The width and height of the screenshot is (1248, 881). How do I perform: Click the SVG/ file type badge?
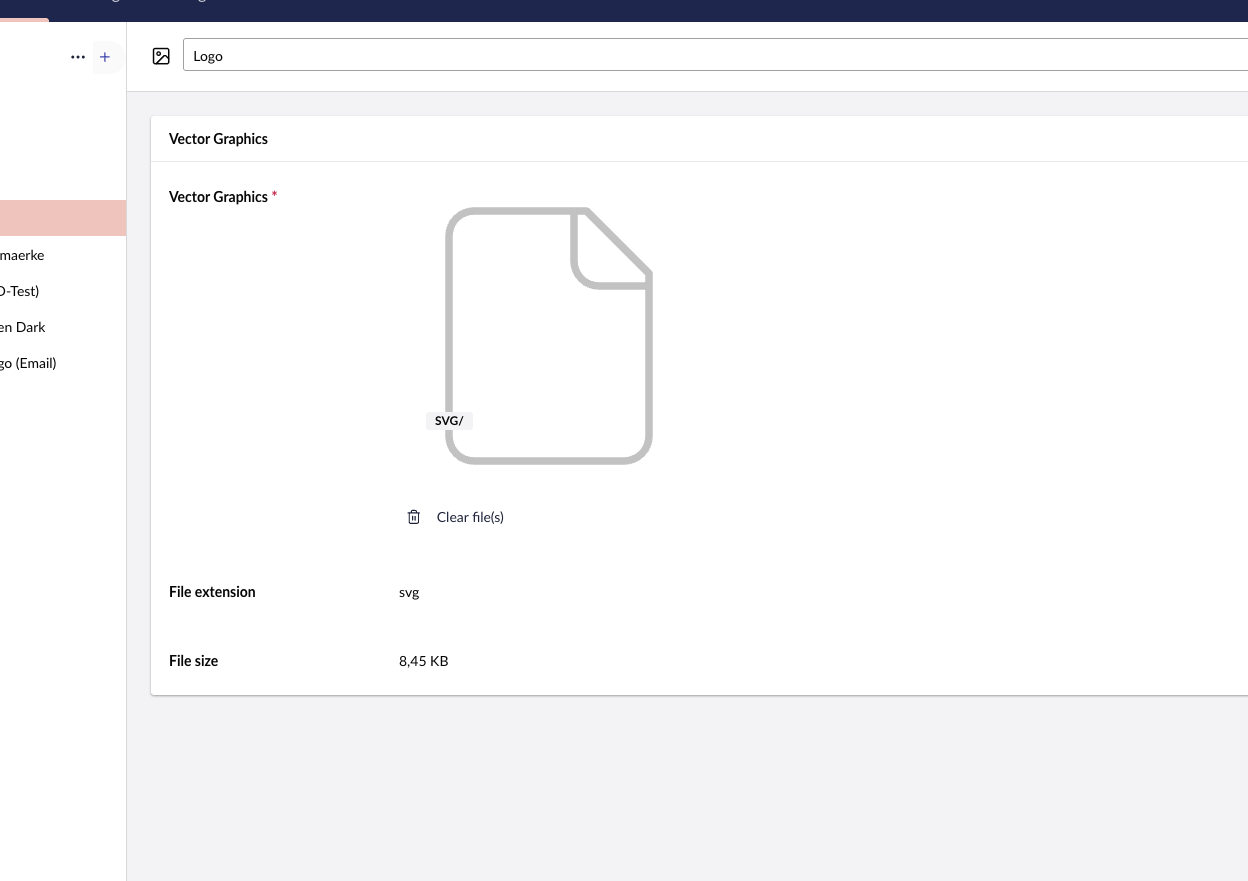(x=449, y=421)
